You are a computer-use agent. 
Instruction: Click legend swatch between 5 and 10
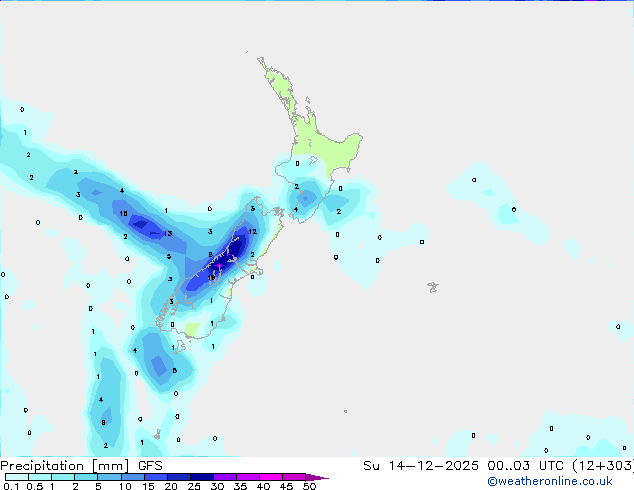[109, 477]
